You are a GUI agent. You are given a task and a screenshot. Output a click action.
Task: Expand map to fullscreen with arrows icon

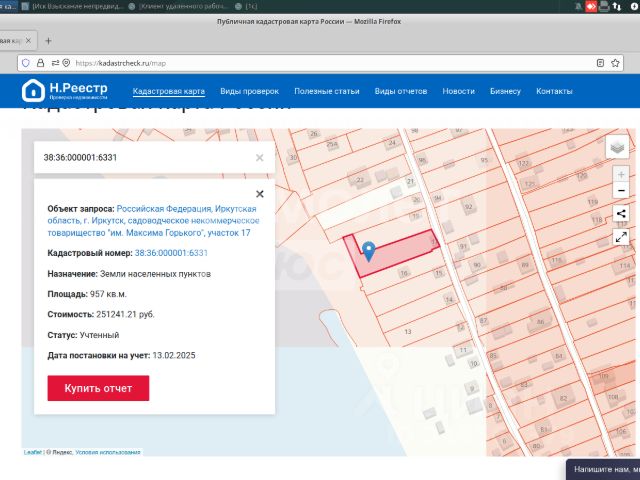[x=621, y=237]
